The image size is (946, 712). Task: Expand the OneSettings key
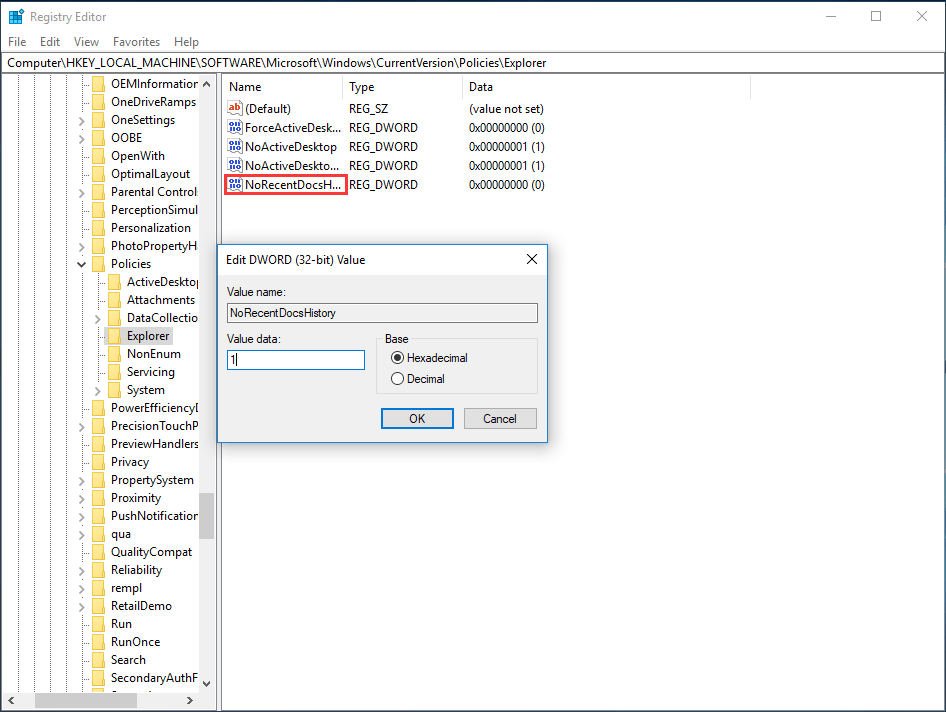81,121
